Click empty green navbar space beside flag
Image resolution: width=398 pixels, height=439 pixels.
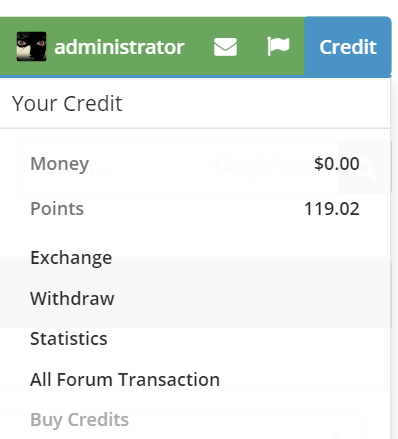coord(297,47)
